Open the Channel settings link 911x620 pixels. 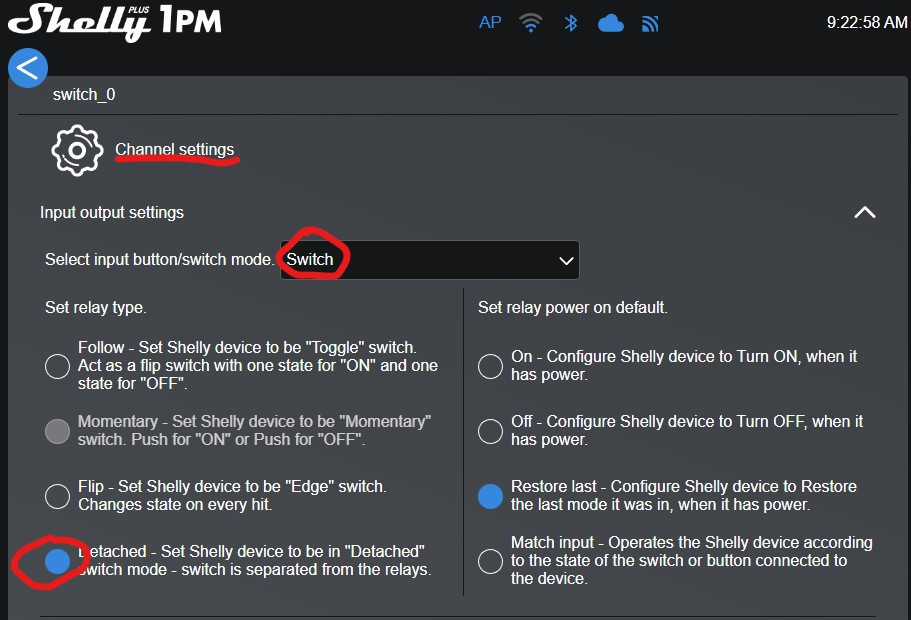point(174,149)
